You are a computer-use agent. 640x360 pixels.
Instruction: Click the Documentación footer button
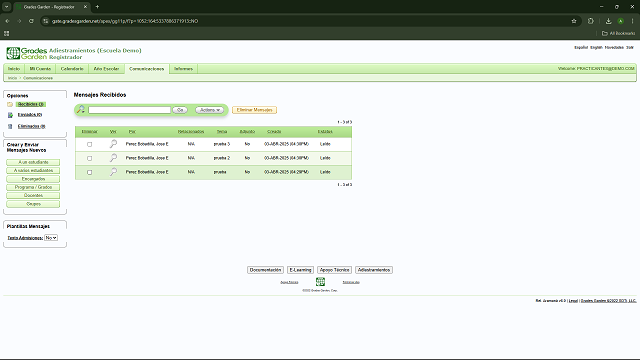pos(265,270)
